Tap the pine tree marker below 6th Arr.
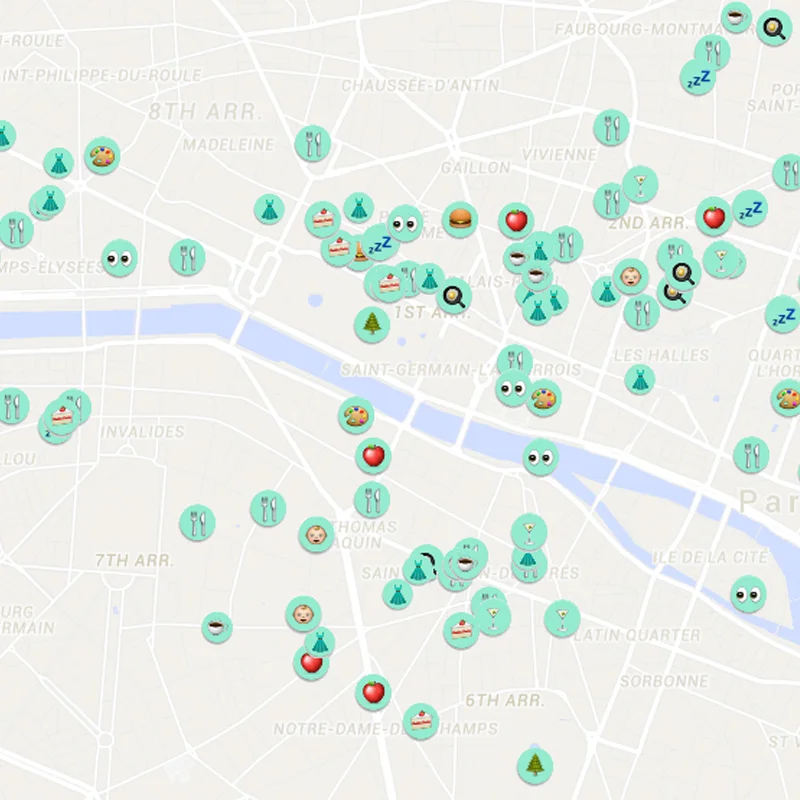The image size is (800, 800). [535, 766]
